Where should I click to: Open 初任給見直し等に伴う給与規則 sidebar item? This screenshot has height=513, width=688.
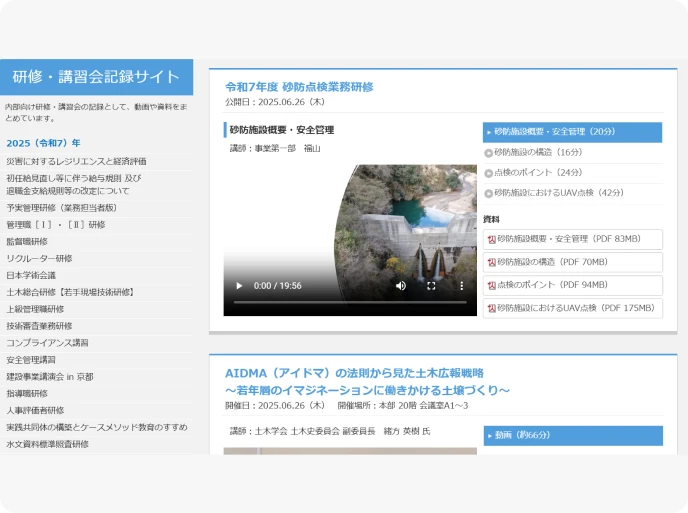pos(74,184)
